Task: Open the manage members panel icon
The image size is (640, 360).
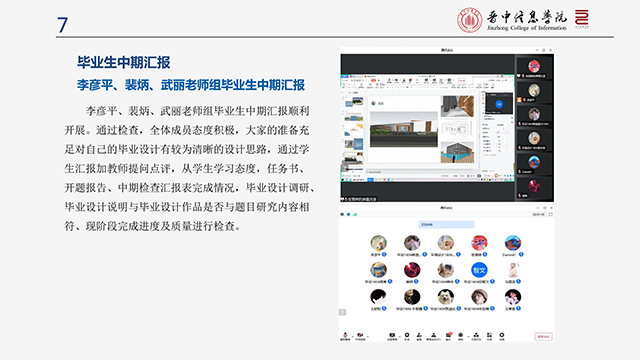Action: point(433,336)
